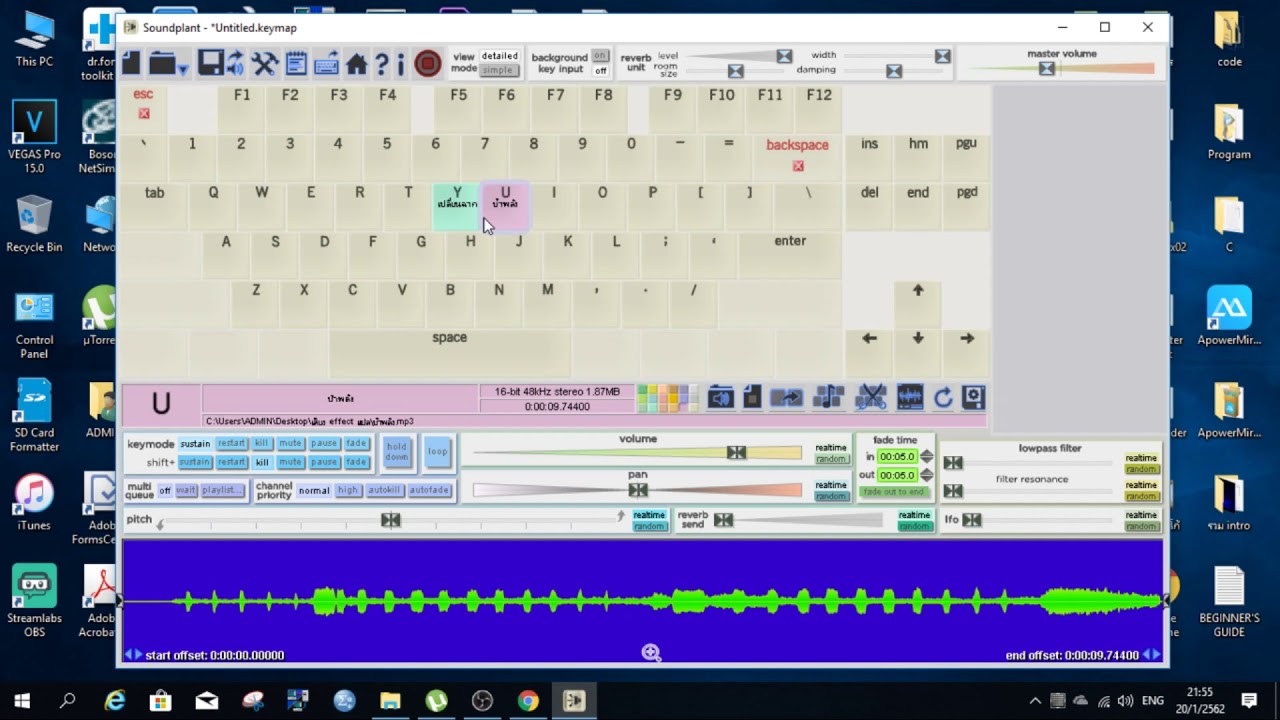This screenshot has width=1280, height=720.
Task: Set keymode to kill
Action: tap(262, 443)
